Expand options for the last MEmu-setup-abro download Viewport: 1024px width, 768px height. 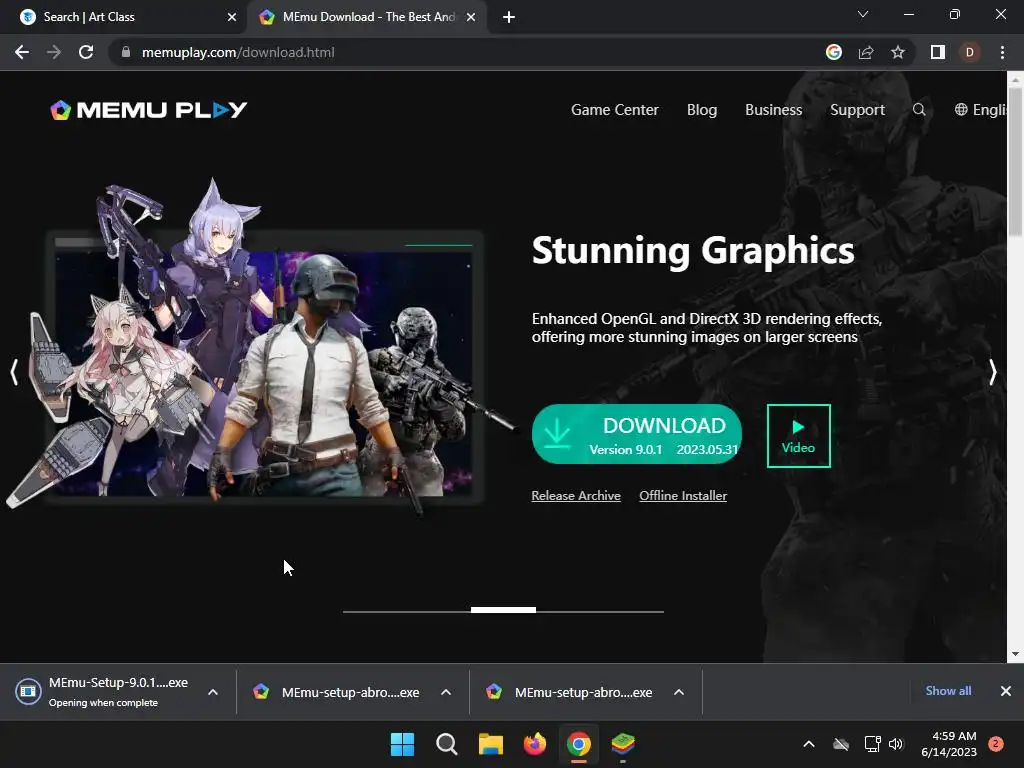[x=679, y=692]
